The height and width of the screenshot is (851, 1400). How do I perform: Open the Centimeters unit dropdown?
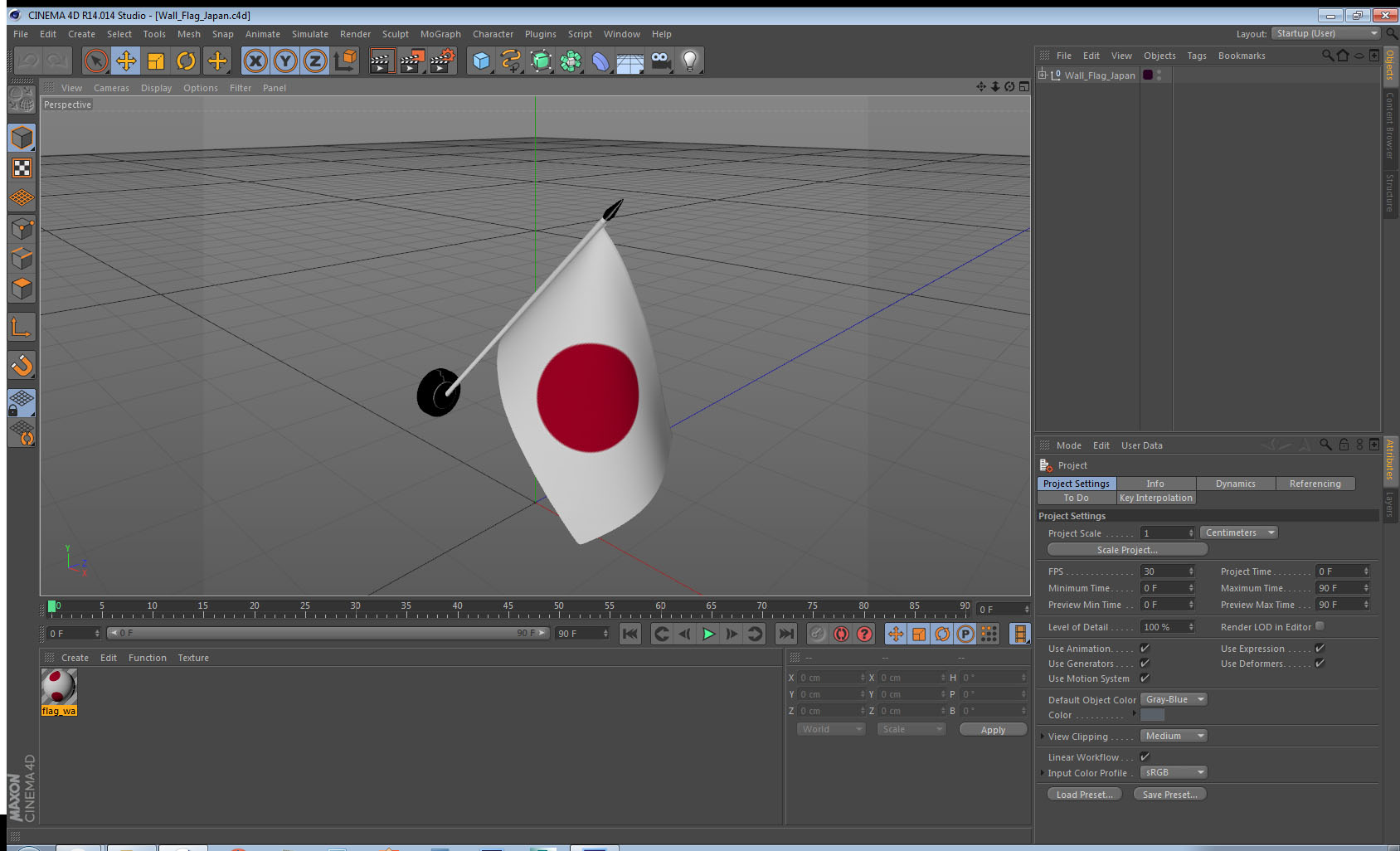tap(1239, 532)
